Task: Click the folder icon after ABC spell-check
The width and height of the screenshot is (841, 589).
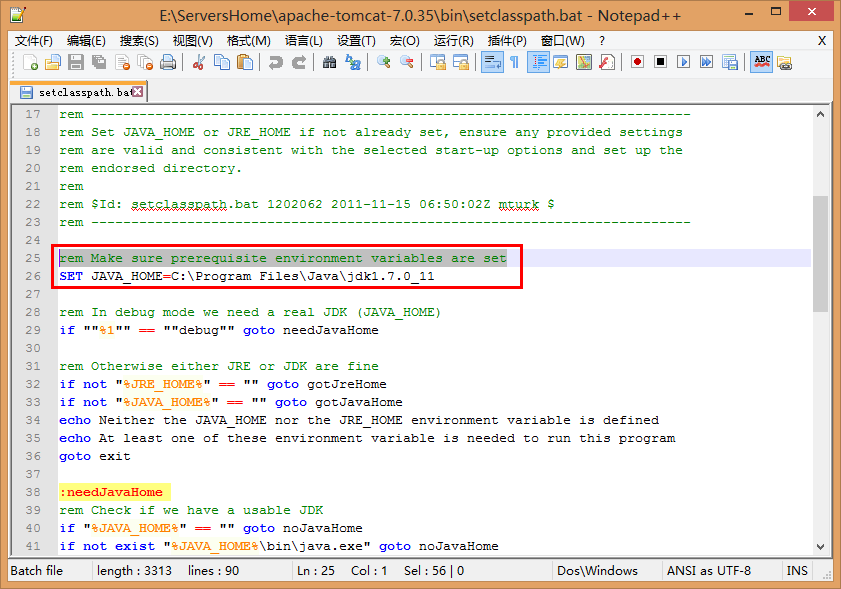Action: pyautogui.click(x=784, y=63)
